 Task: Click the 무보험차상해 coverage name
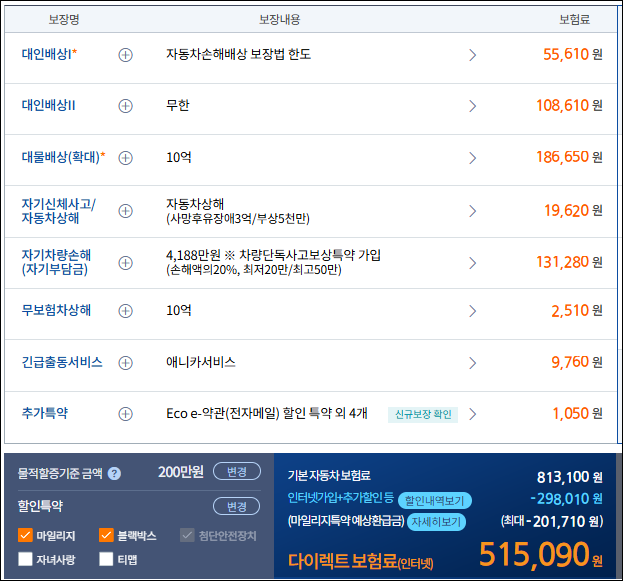pyautogui.click(x=56, y=310)
